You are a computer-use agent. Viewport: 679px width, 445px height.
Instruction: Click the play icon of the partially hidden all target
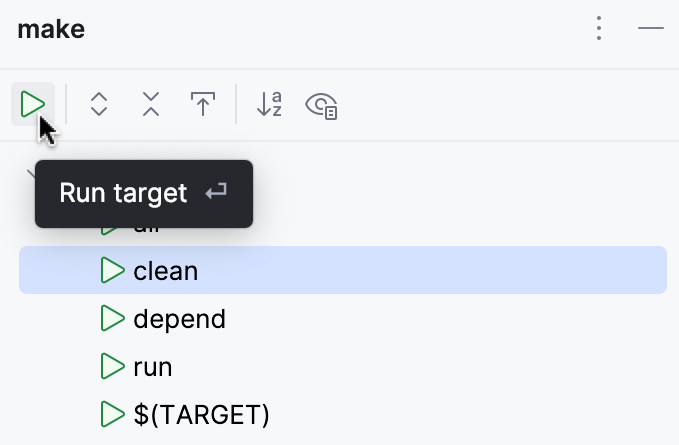110,231
